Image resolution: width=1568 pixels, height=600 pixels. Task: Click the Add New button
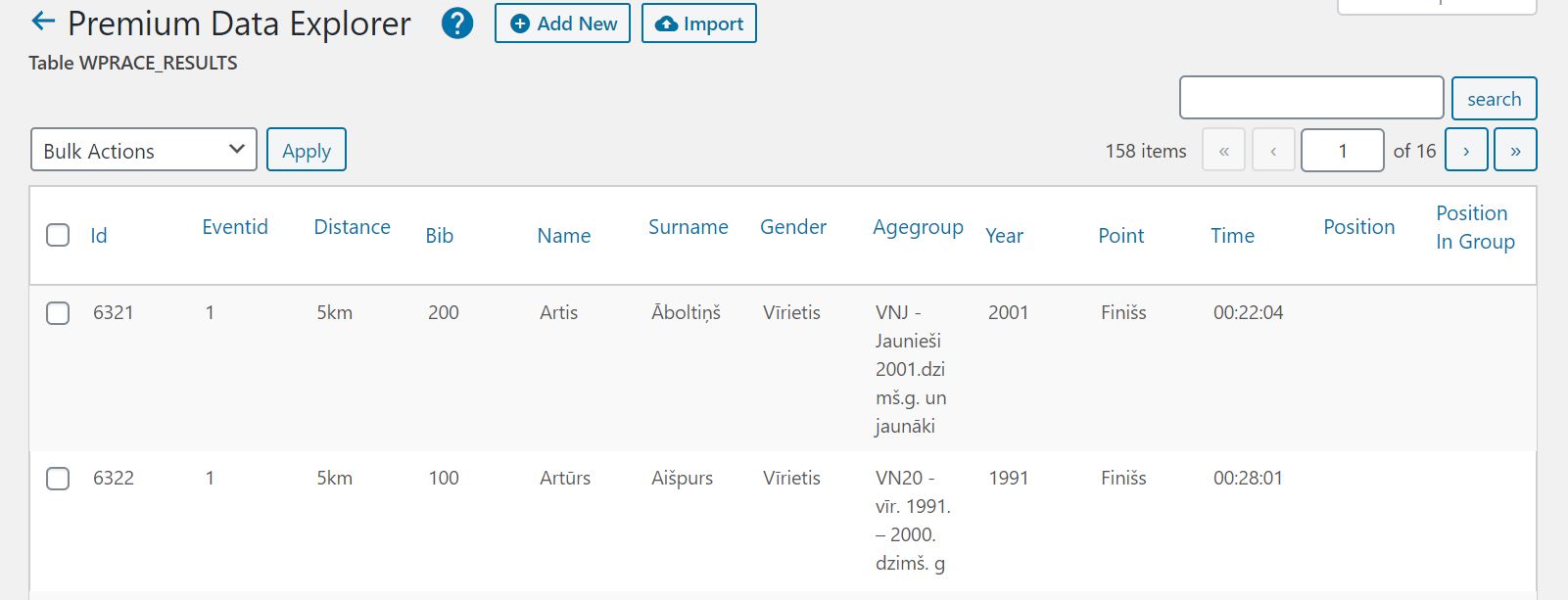coord(562,23)
